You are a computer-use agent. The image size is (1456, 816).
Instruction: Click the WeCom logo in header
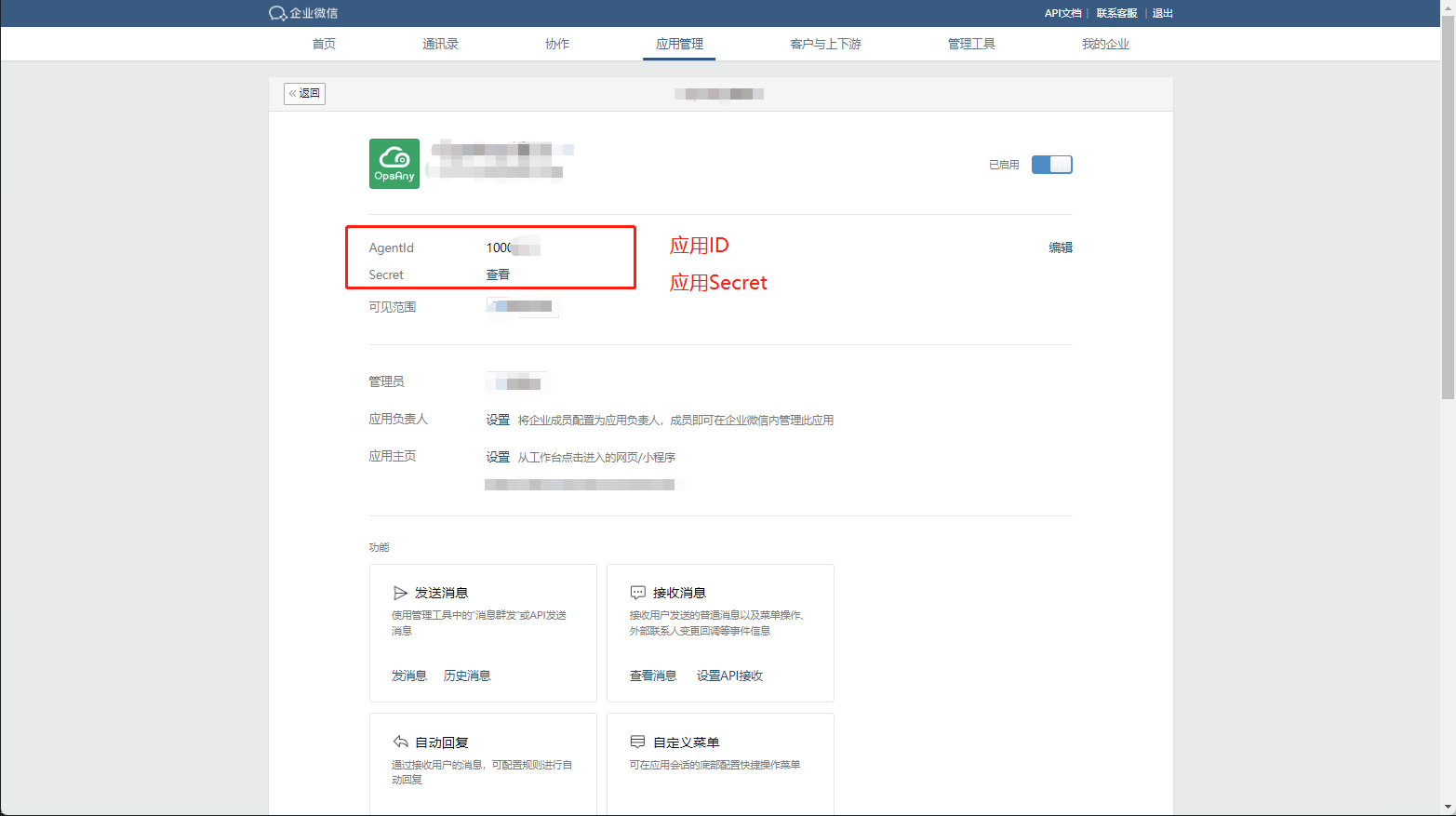[303, 13]
